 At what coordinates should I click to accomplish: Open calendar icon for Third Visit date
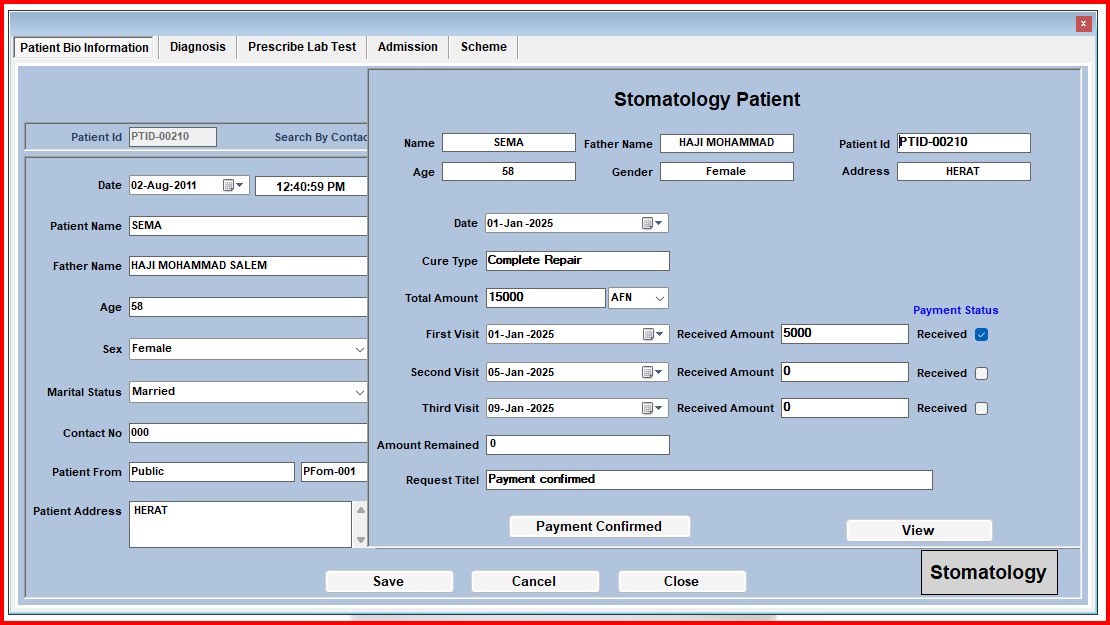pyautogui.click(x=647, y=408)
